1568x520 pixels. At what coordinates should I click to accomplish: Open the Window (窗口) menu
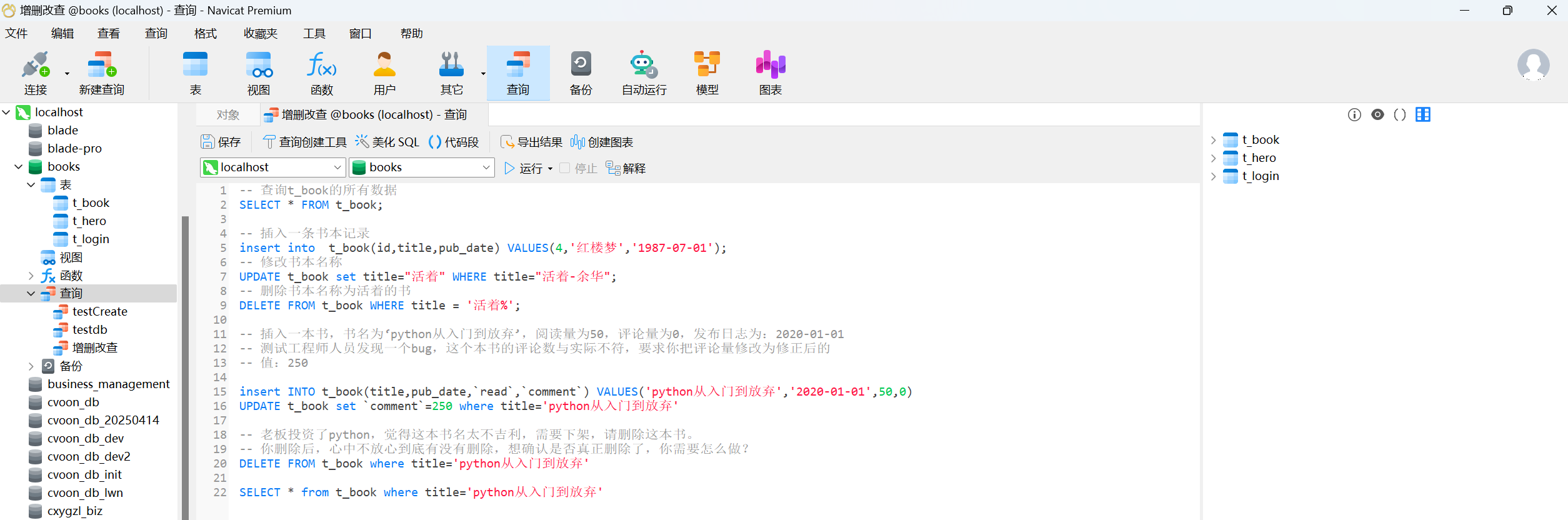coord(360,33)
